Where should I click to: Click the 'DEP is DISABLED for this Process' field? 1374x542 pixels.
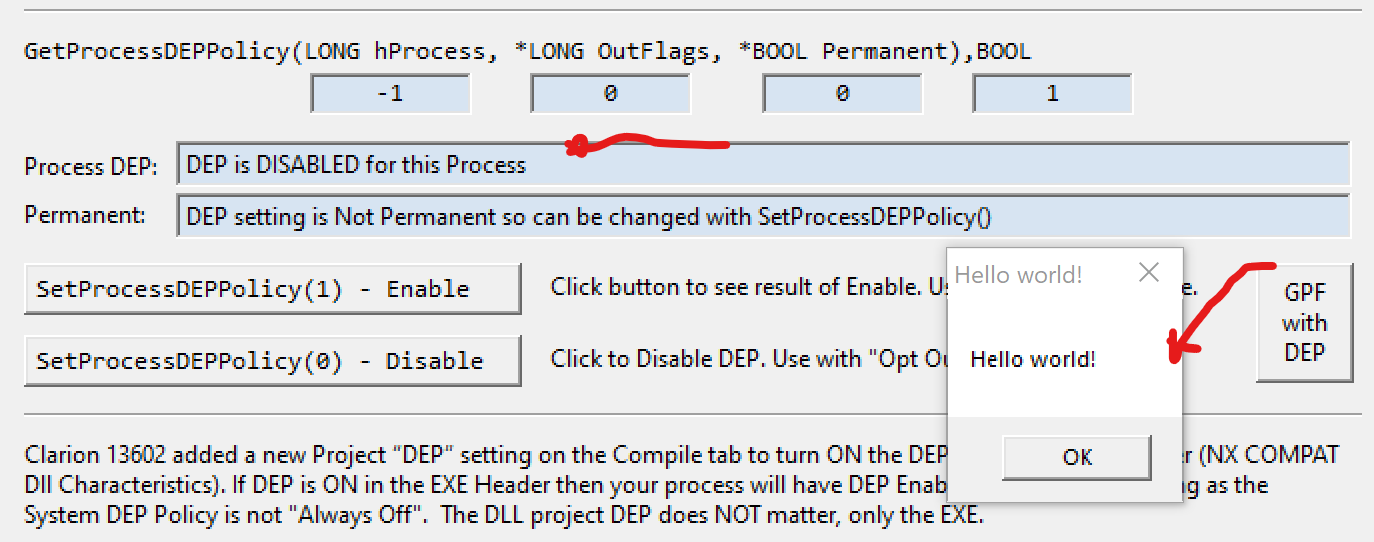[x=762, y=165]
